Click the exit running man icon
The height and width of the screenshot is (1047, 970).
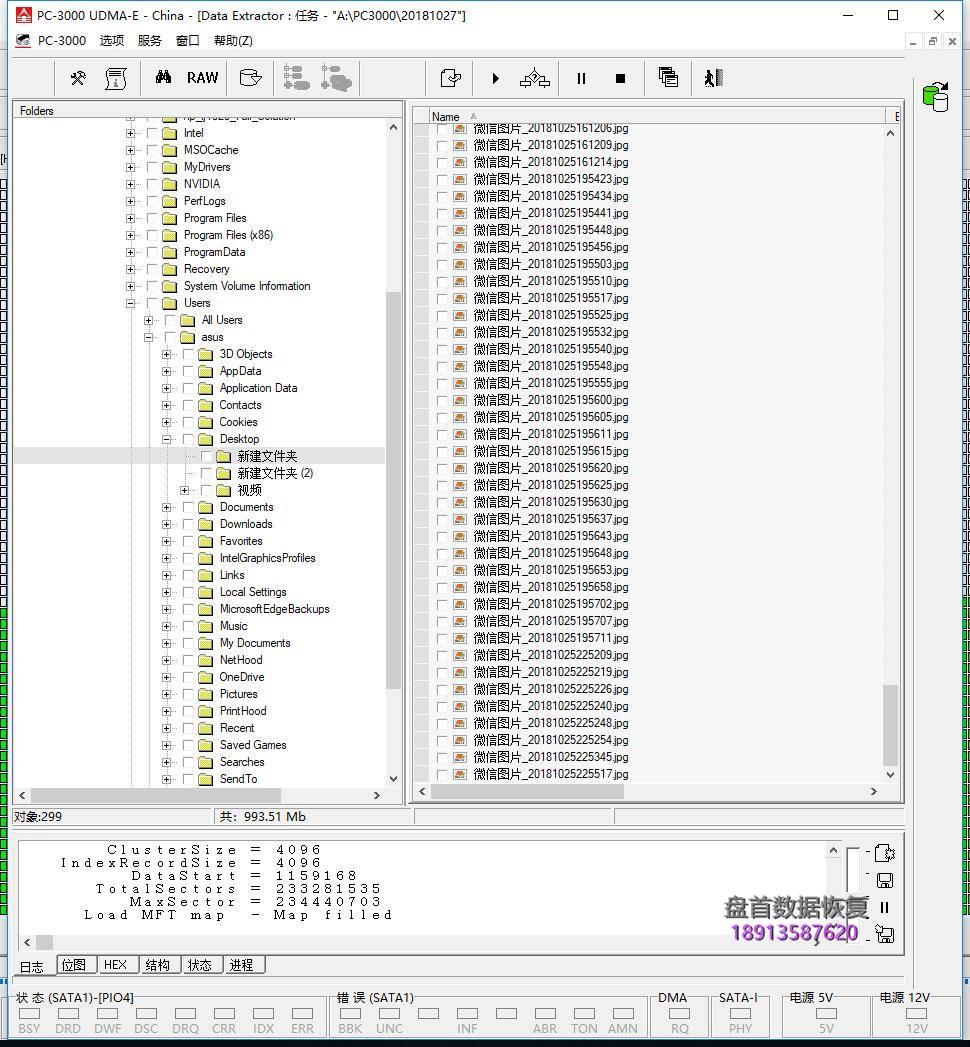pos(713,78)
